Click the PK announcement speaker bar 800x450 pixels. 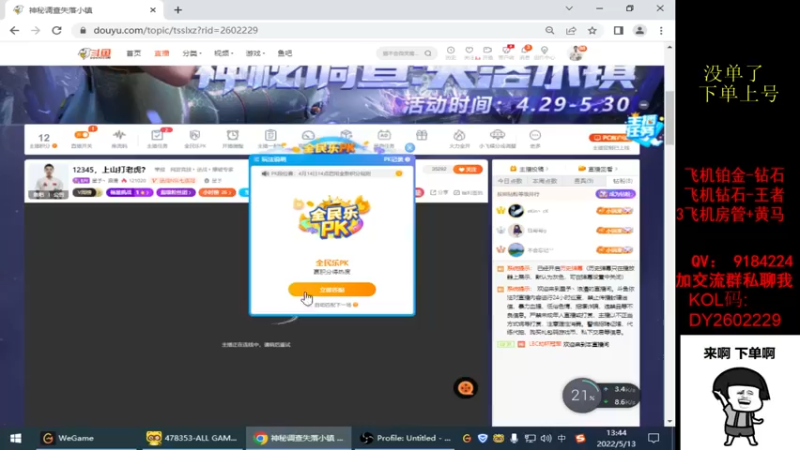(x=332, y=173)
